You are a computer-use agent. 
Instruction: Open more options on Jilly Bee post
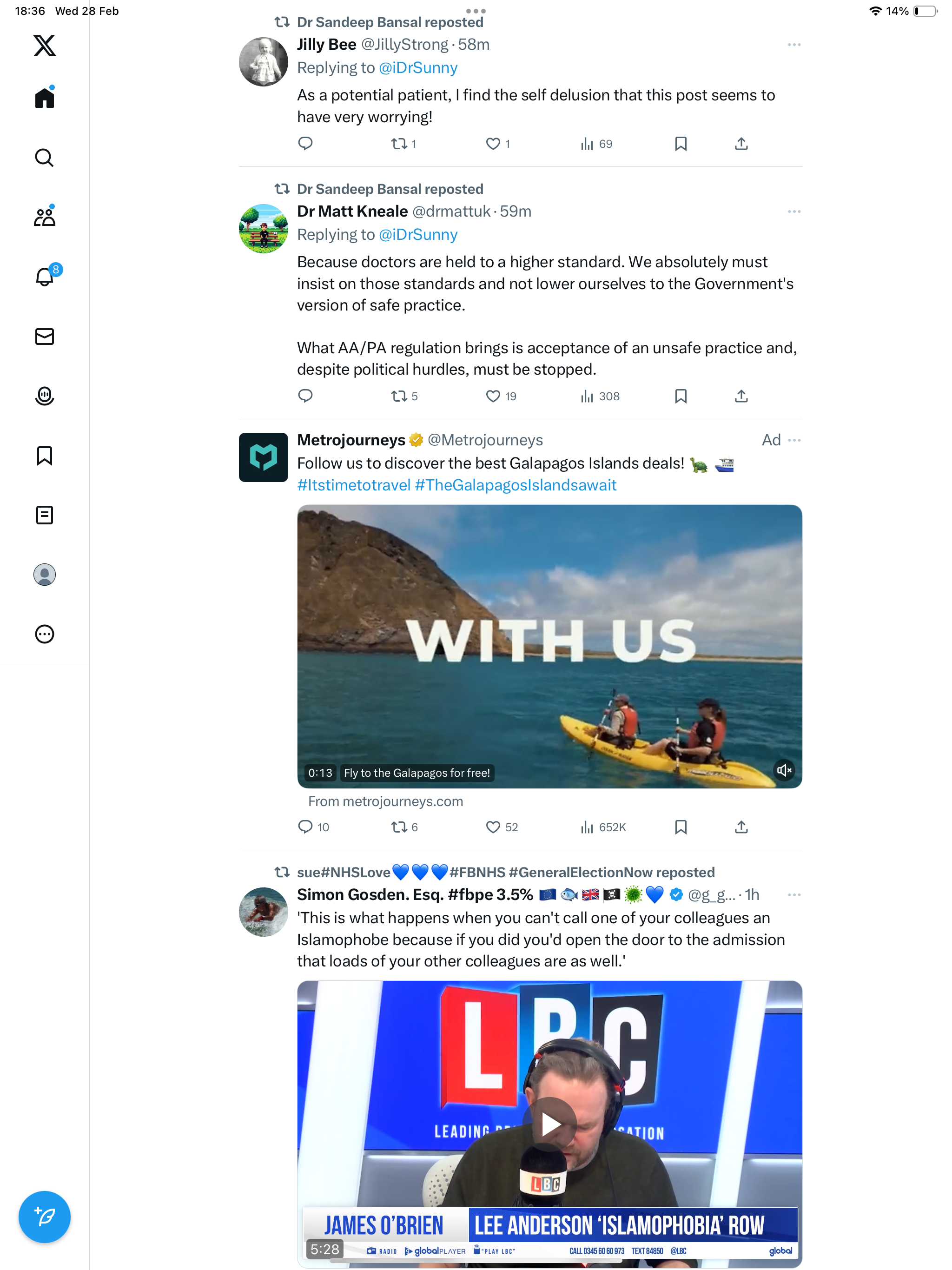[794, 44]
